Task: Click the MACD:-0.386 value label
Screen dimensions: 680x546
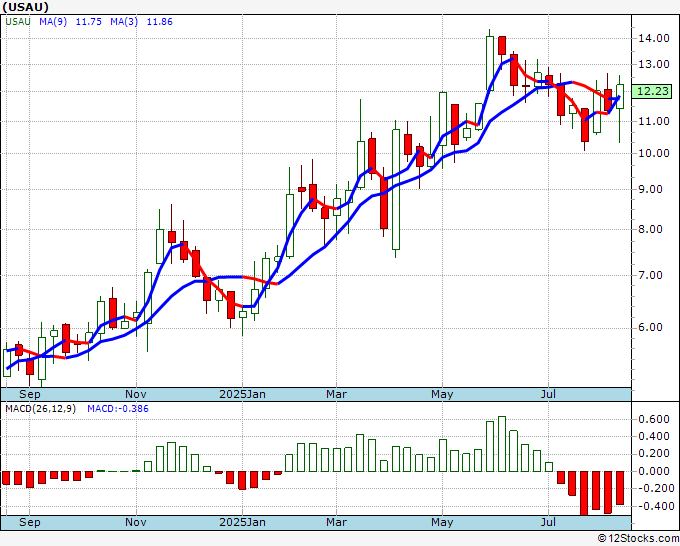Action: point(118,409)
